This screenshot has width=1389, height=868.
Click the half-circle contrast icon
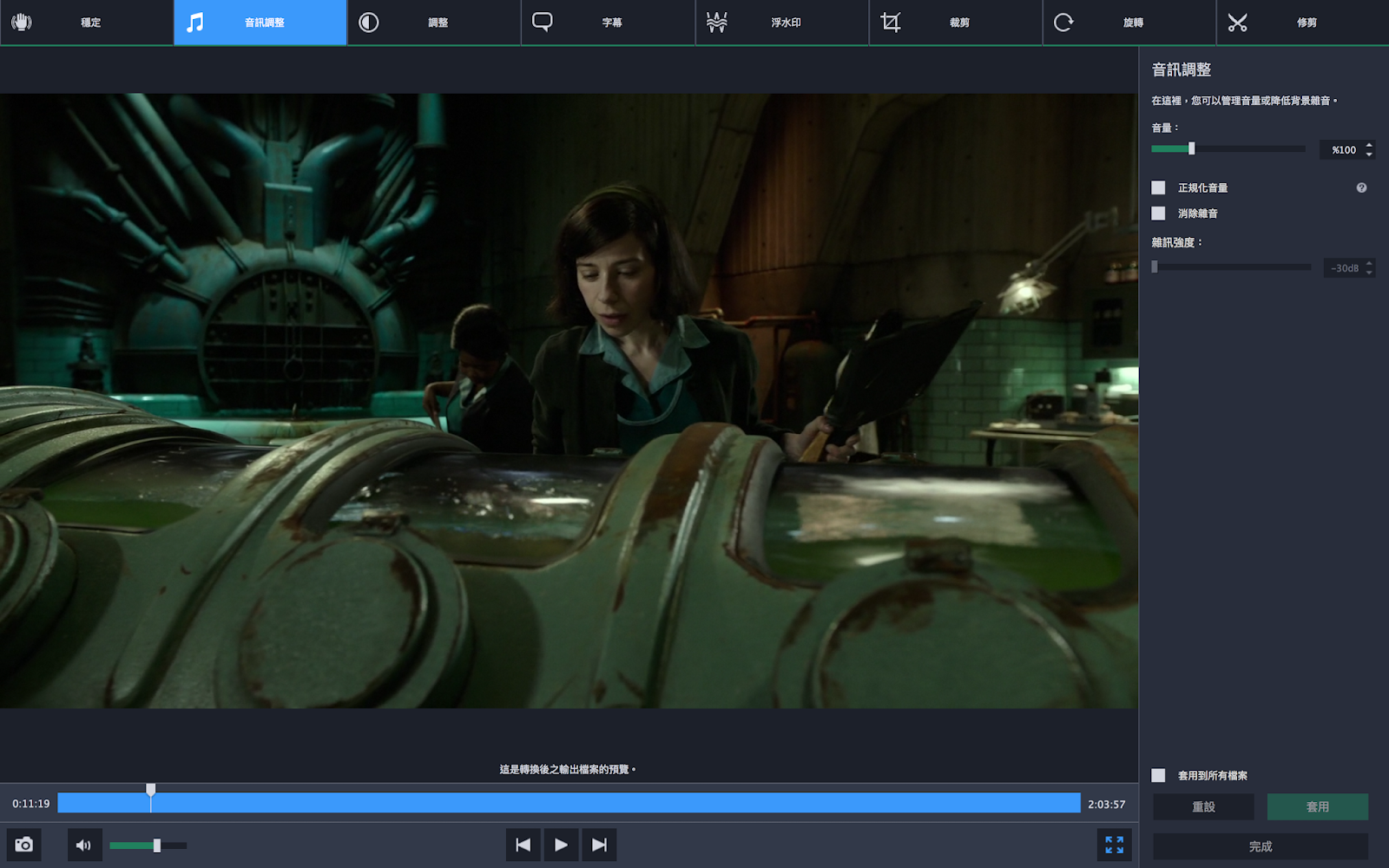369,22
